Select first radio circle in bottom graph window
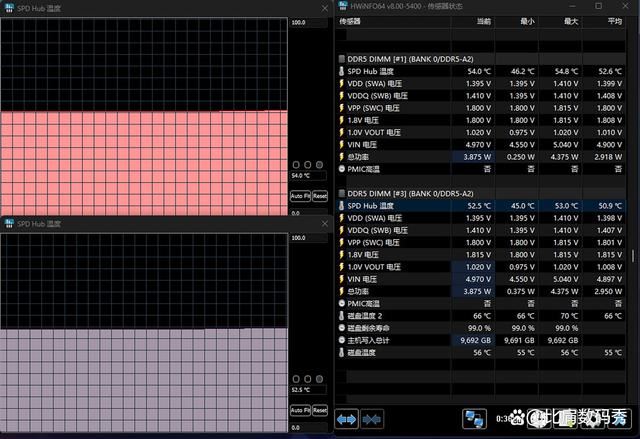The width and height of the screenshot is (640, 439). [x=295, y=380]
